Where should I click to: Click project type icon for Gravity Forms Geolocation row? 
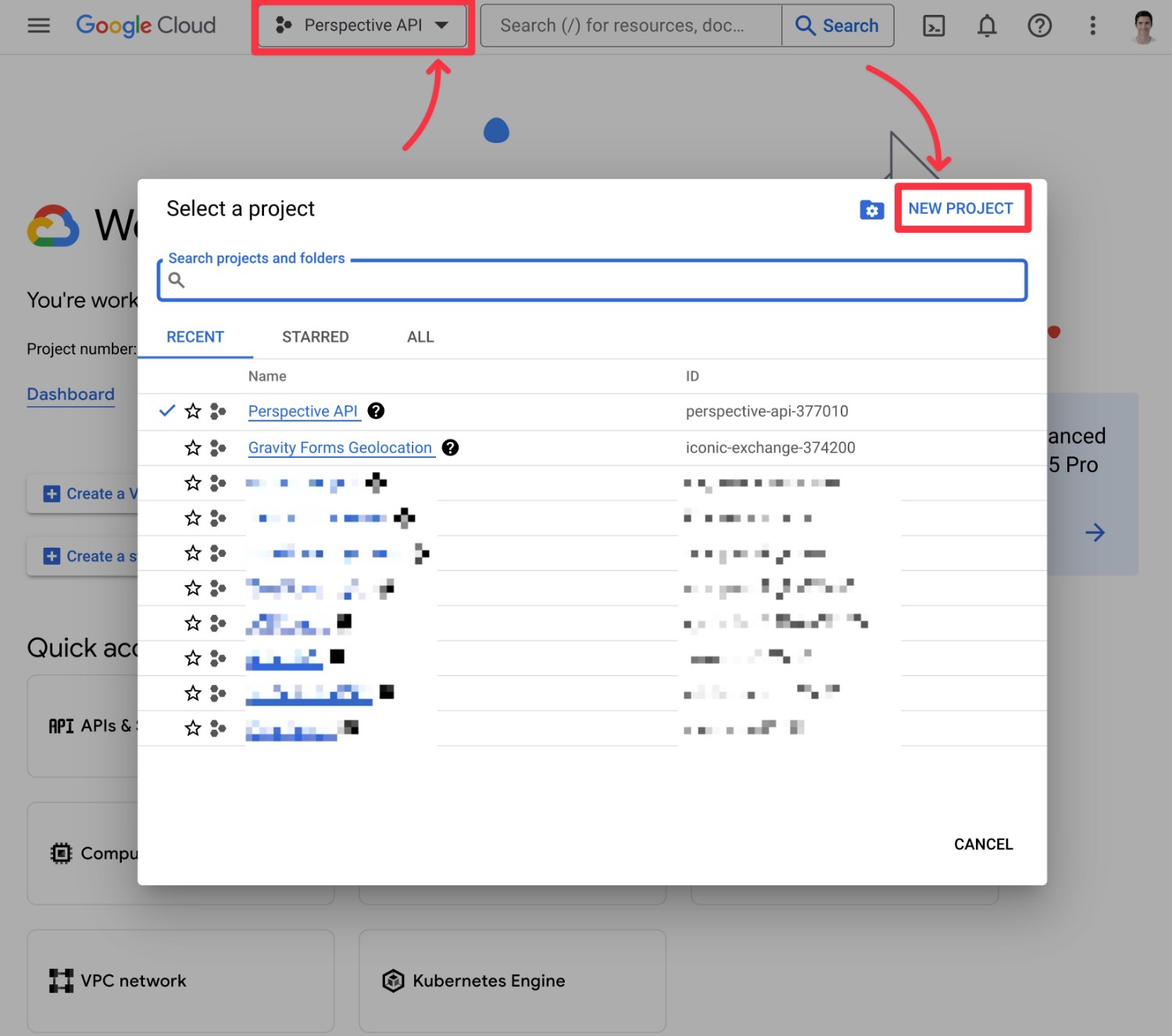218,448
